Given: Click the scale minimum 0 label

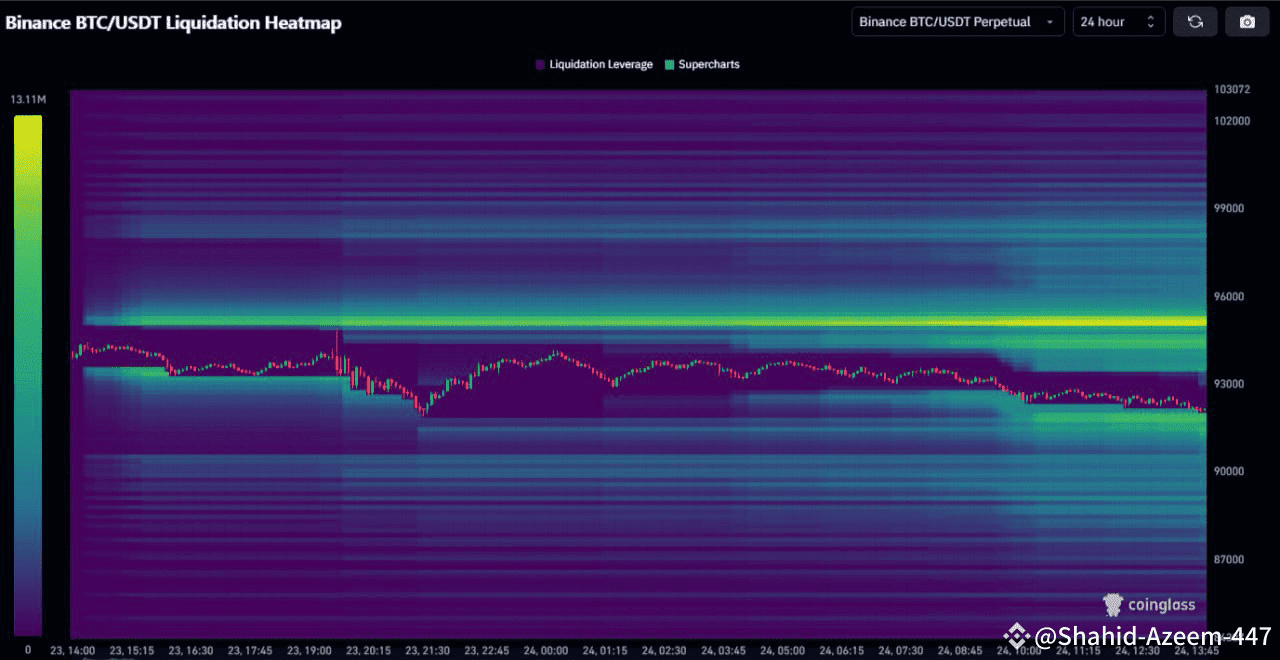Looking at the screenshot, I should (x=28, y=650).
